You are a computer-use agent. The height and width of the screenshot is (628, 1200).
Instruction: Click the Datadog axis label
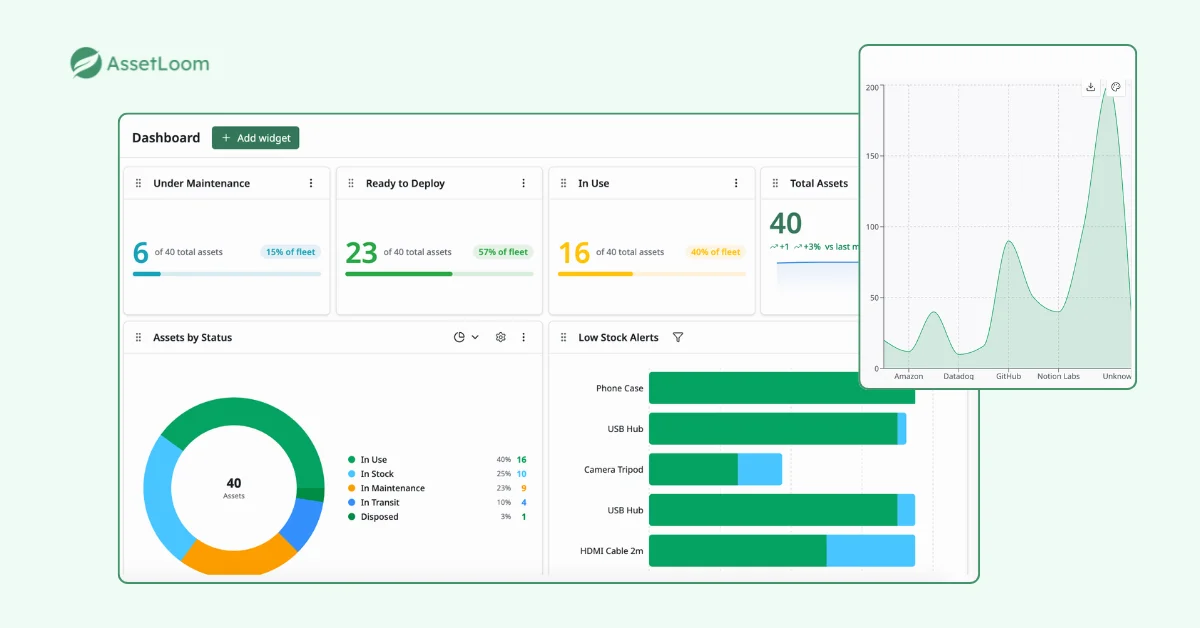pyautogui.click(x=958, y=376)
